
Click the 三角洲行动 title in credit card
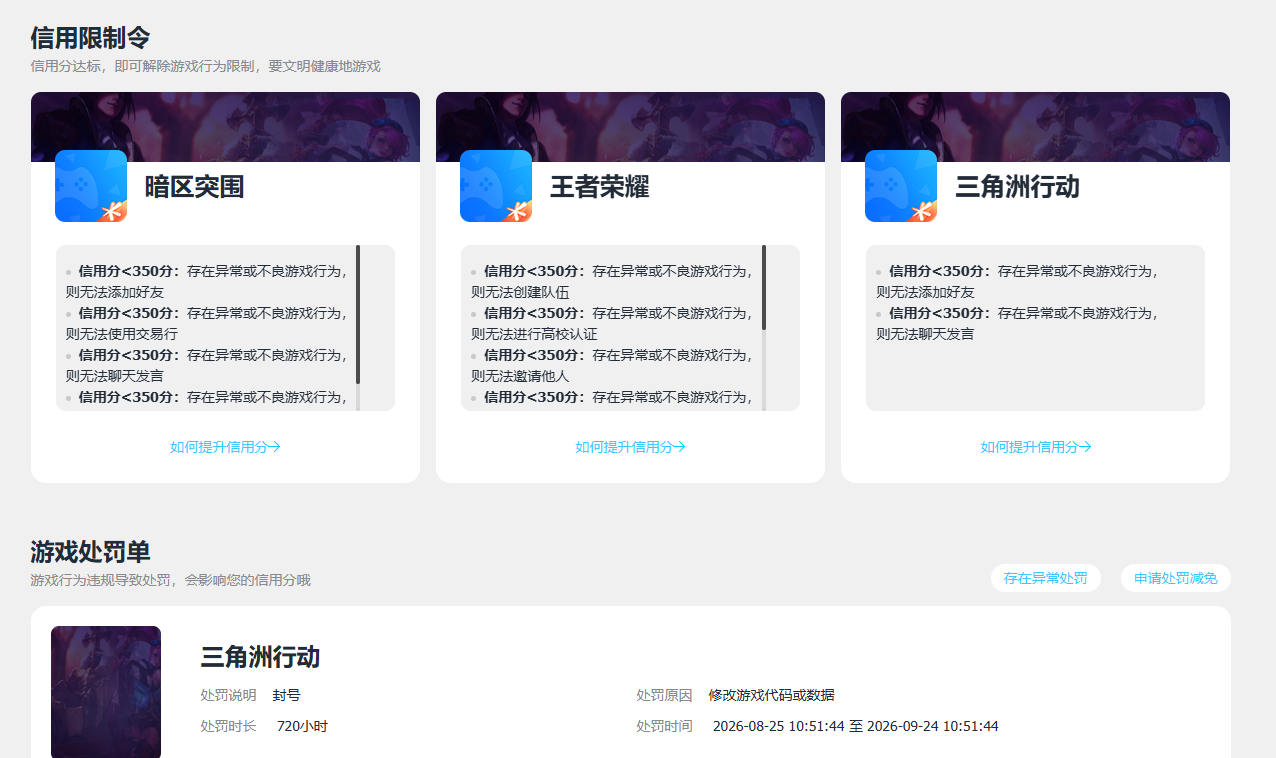(1017, 187)
